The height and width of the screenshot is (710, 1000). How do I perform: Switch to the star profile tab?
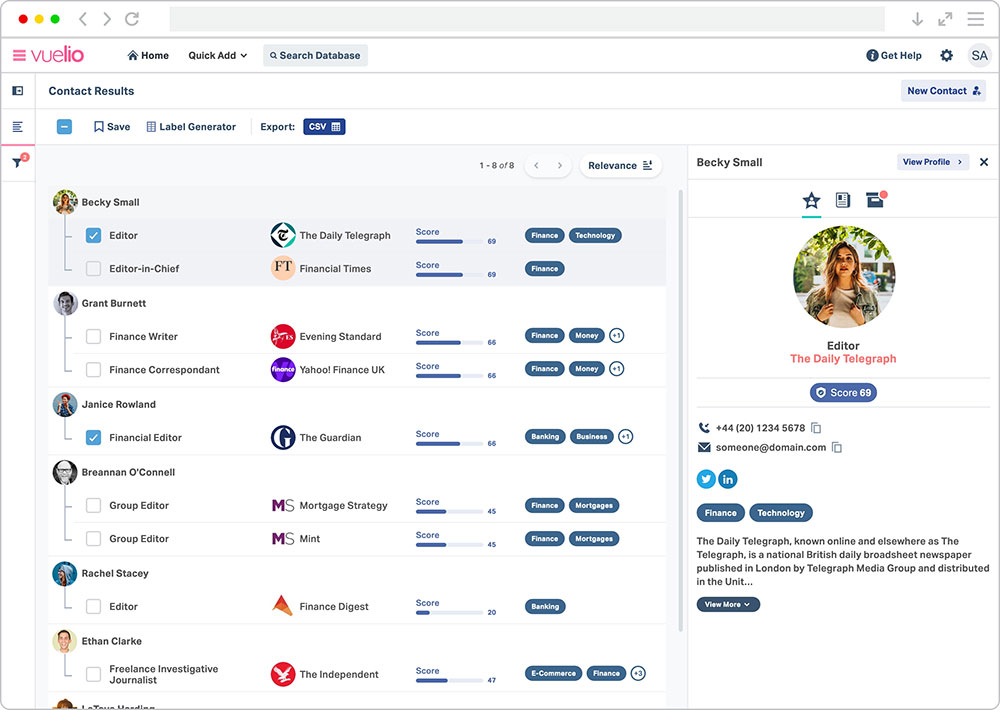(x=811, y=200)
